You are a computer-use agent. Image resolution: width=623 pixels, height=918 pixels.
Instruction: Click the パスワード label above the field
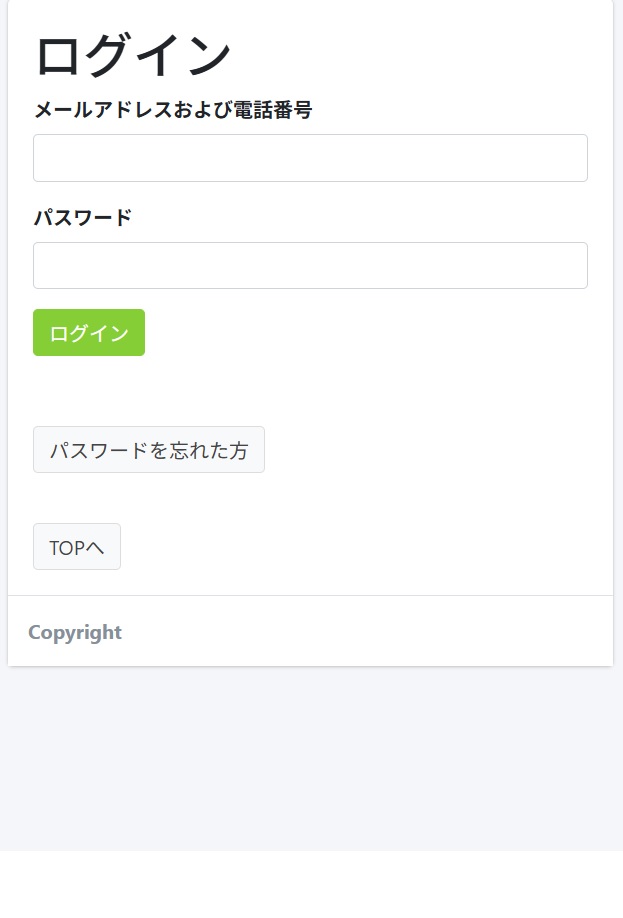pyautogui.click(x=83, y=217)
